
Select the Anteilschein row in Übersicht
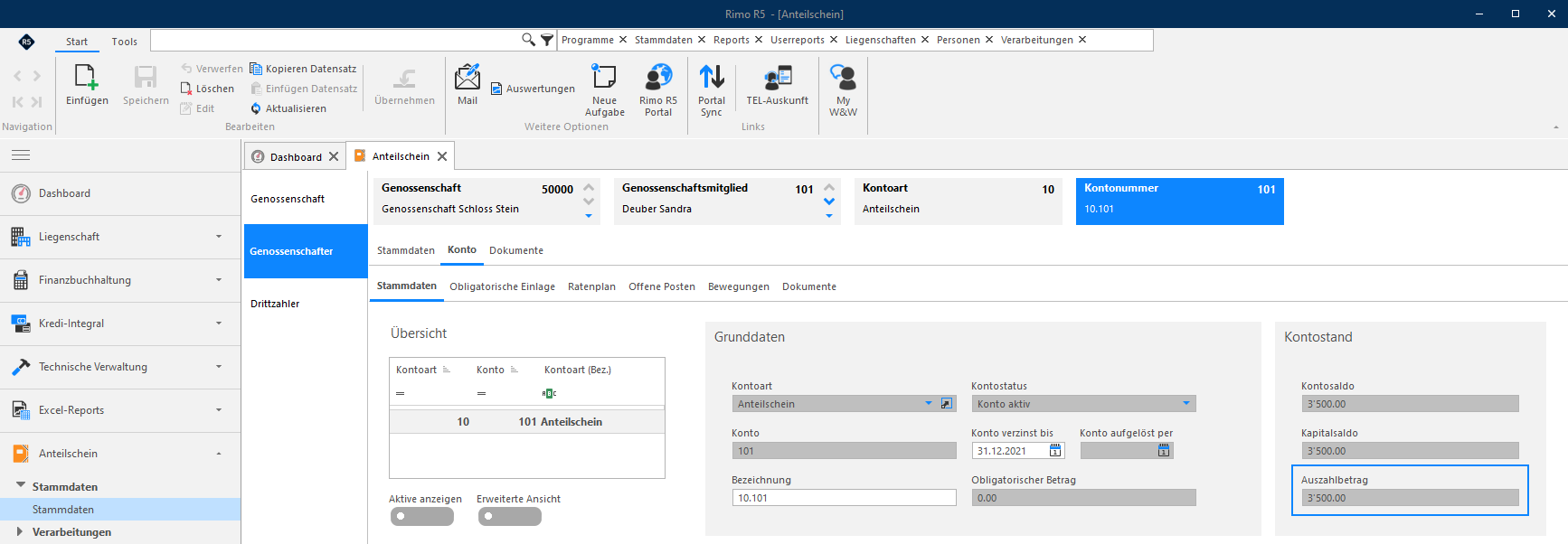coord(527,422)
